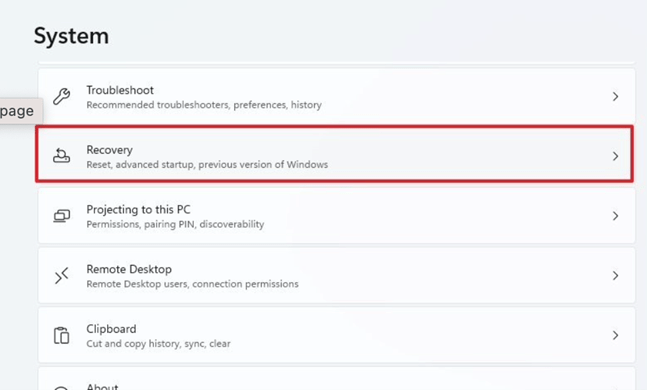Open the Troubleshoot settings title
The width and height of the screenshot is (647, 390).
120,90
